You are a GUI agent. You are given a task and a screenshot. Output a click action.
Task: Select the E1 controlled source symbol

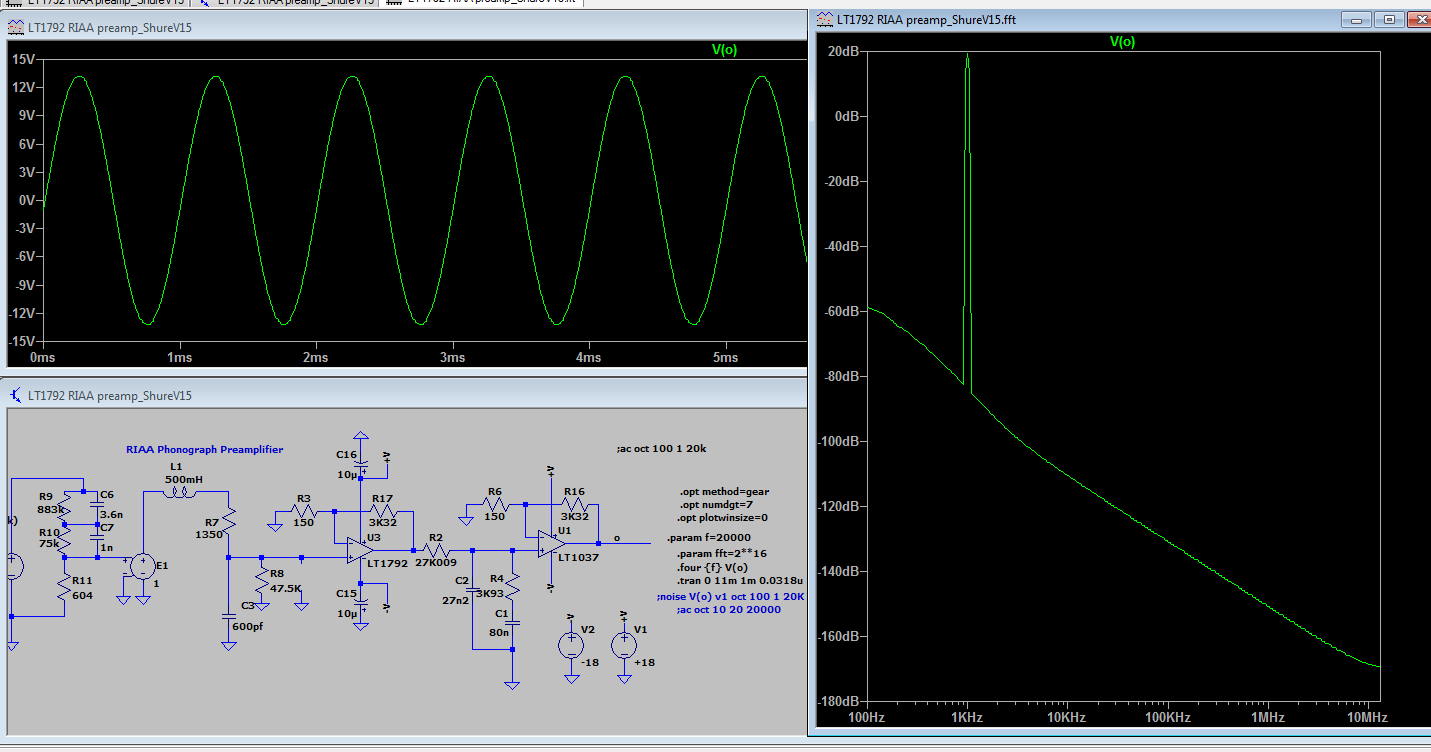[x=141, y=567]
